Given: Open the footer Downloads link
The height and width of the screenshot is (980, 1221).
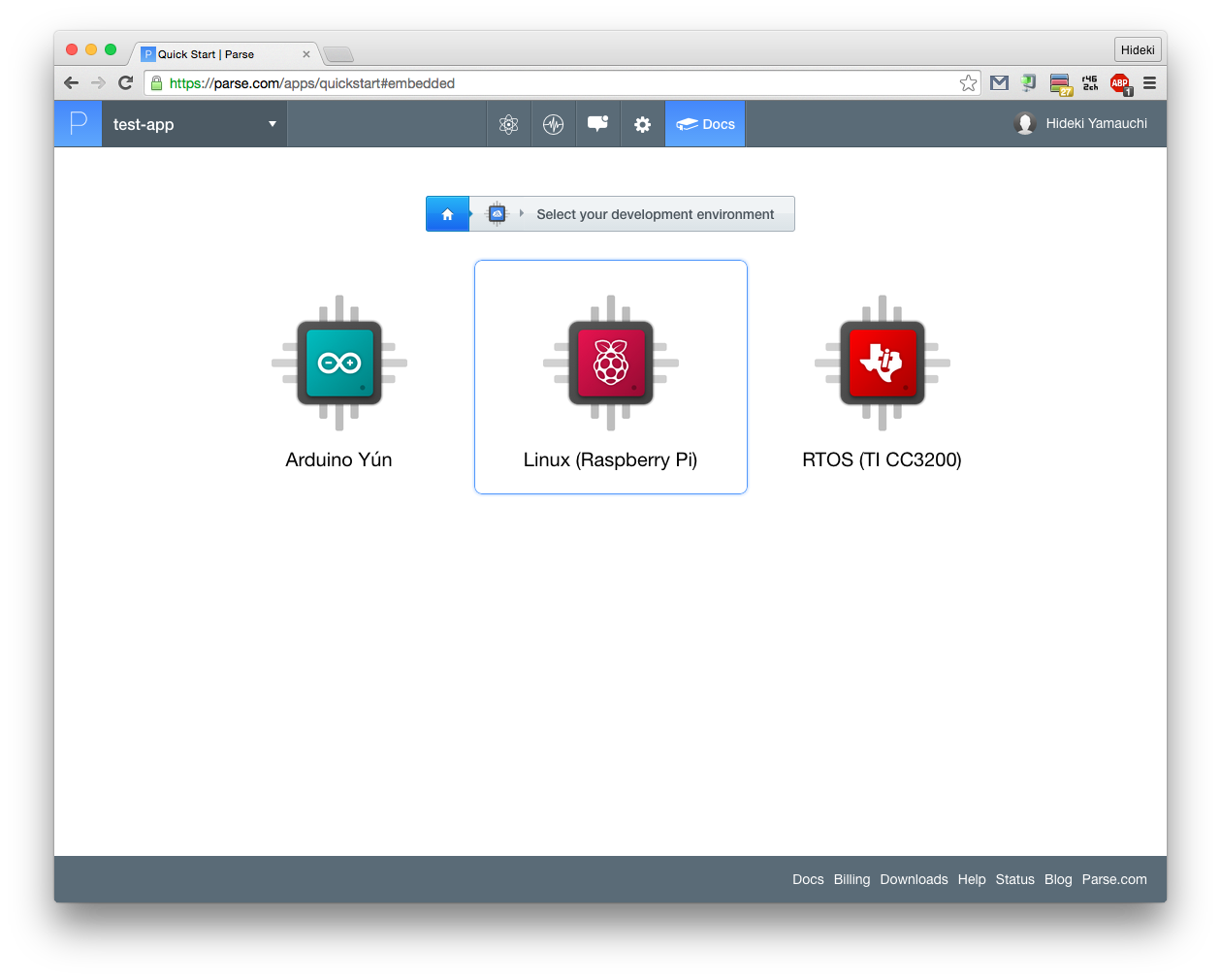Looking at the screenshot, I should tap(914, 879).
